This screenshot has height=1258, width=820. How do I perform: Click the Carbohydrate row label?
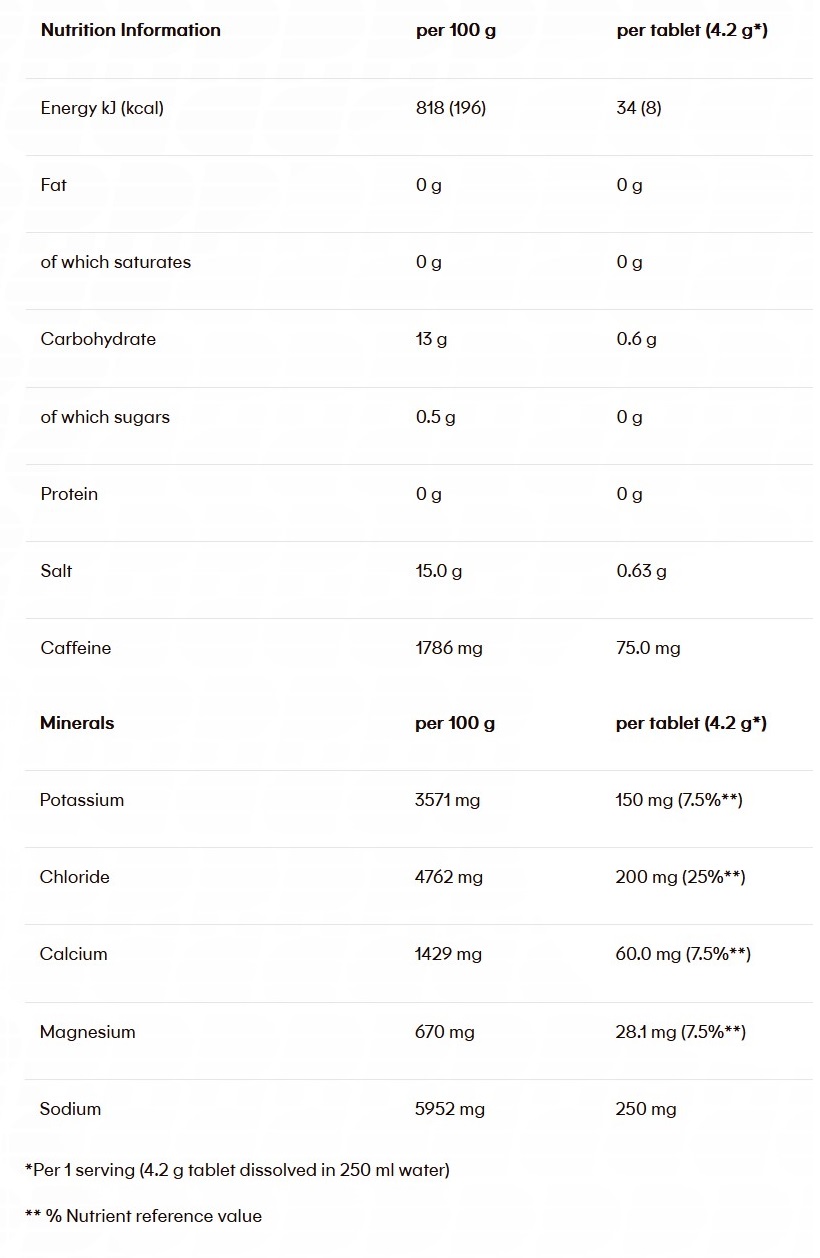pos(98,339)
